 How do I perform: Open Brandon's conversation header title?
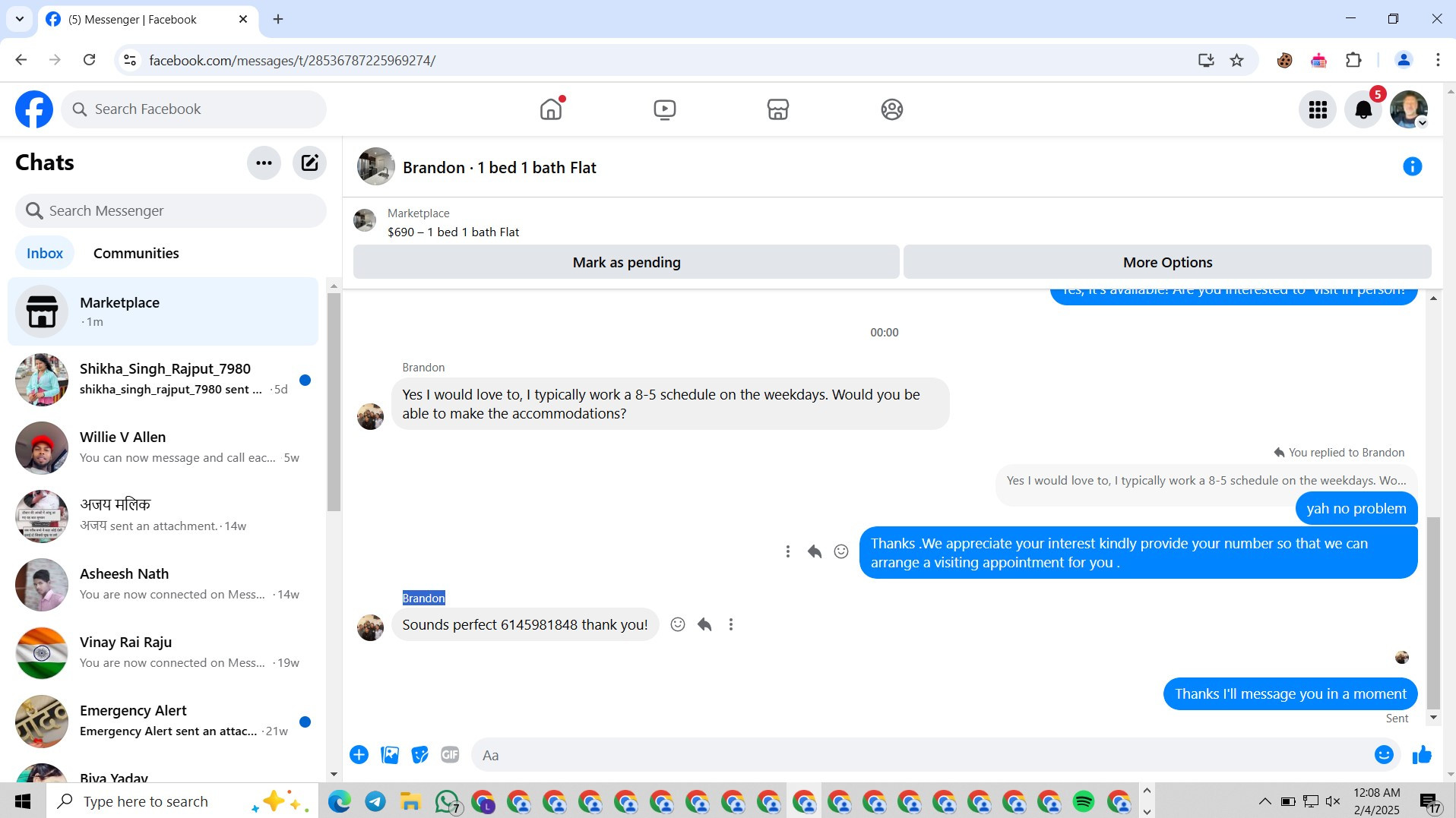[x=499, y=168]
